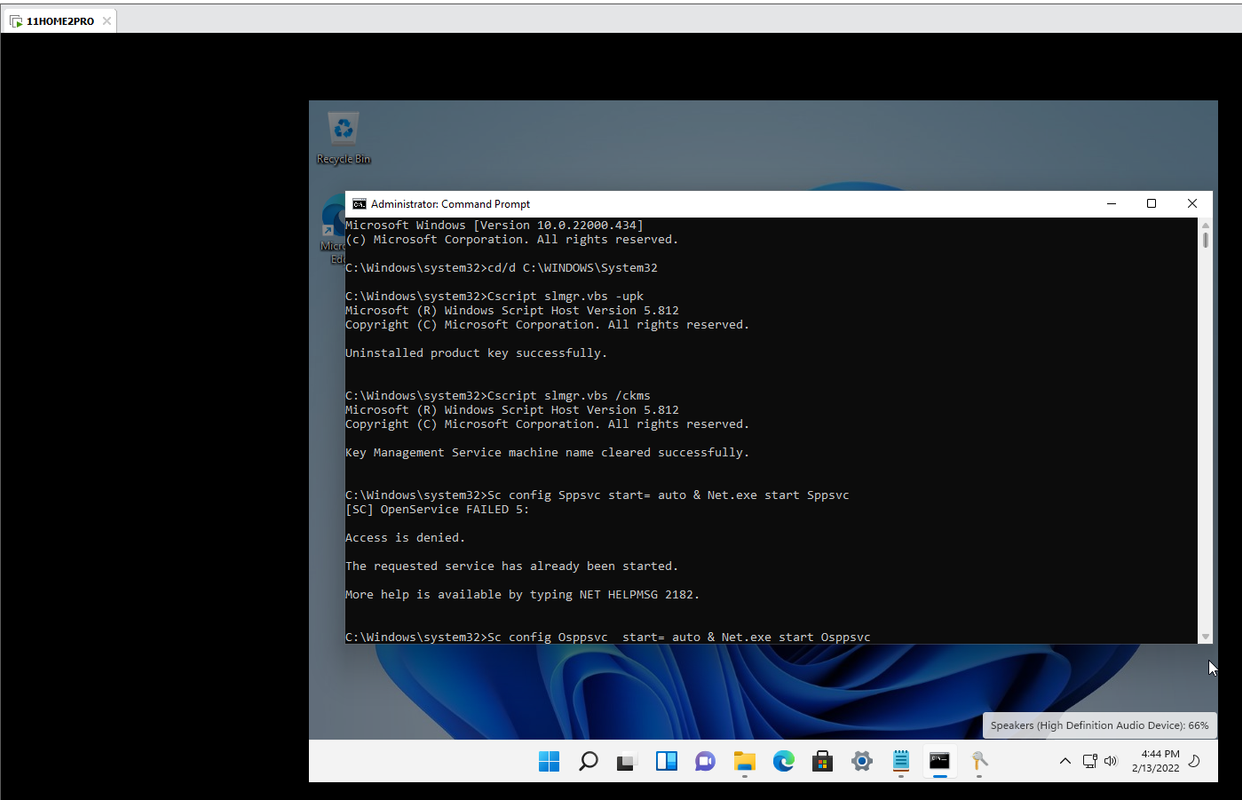Click the "Sc config Sppsvc" command line

pyautogui.click(x=597, y=495)
